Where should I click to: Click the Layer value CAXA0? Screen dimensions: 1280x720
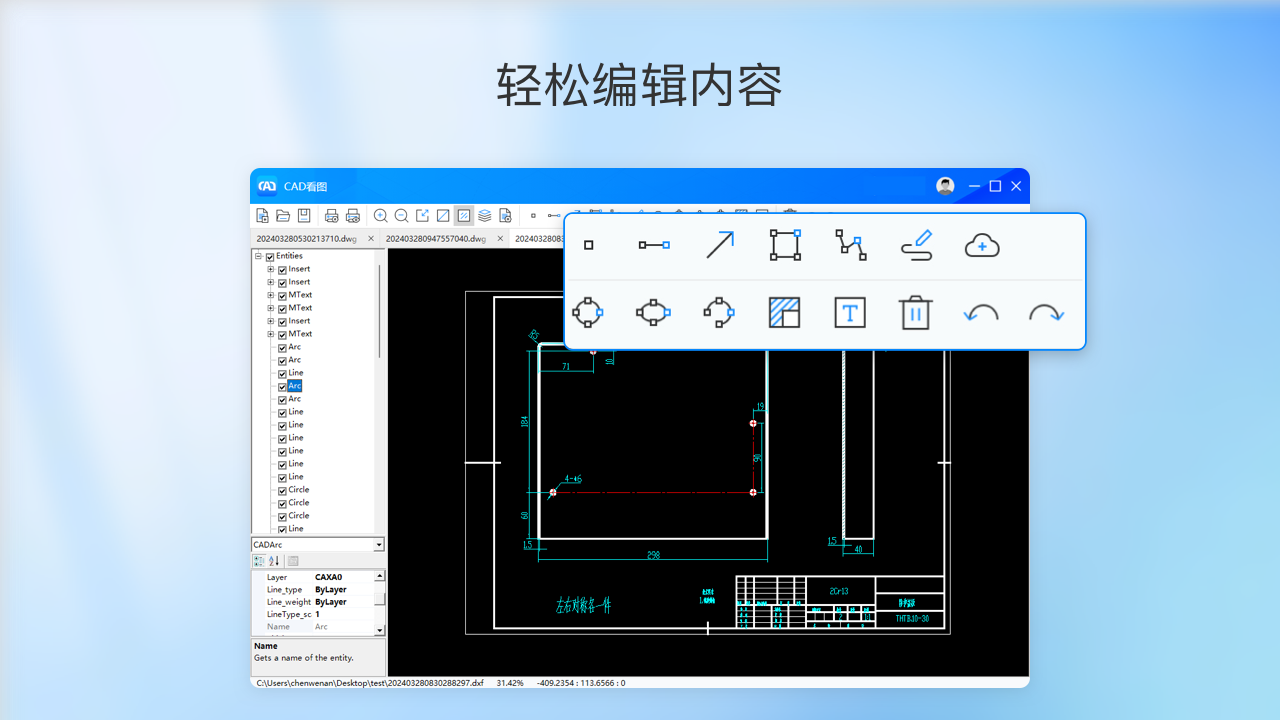[328, 577]
